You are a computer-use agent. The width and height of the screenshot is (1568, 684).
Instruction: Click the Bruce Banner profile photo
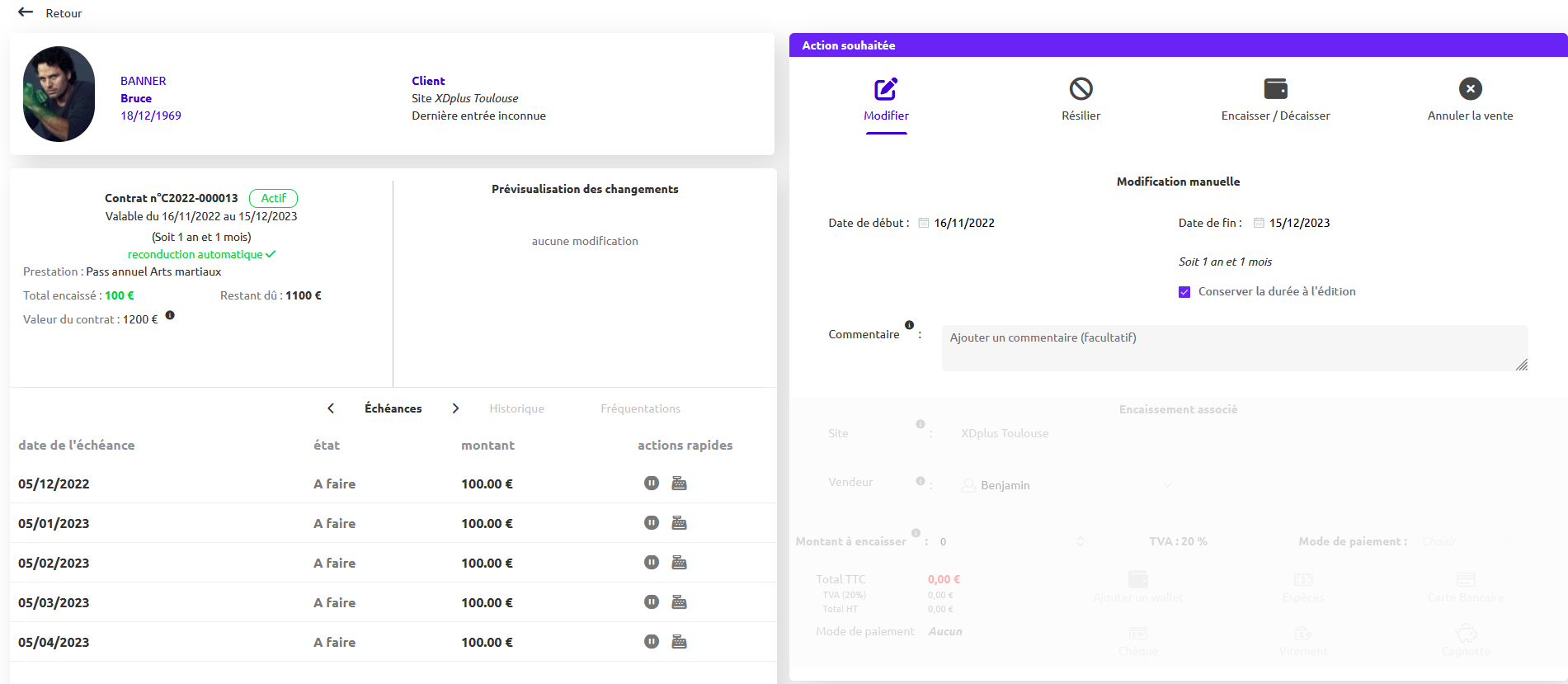point(59,94)
